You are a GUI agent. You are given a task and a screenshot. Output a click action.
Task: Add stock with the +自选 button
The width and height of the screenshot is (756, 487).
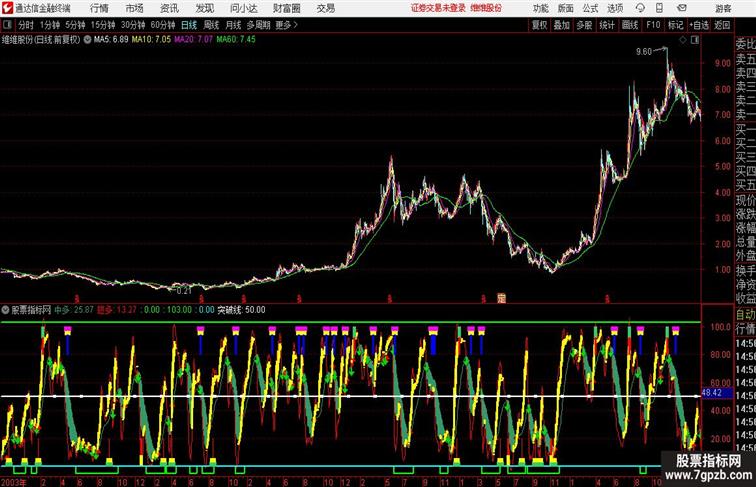point(699,25)
